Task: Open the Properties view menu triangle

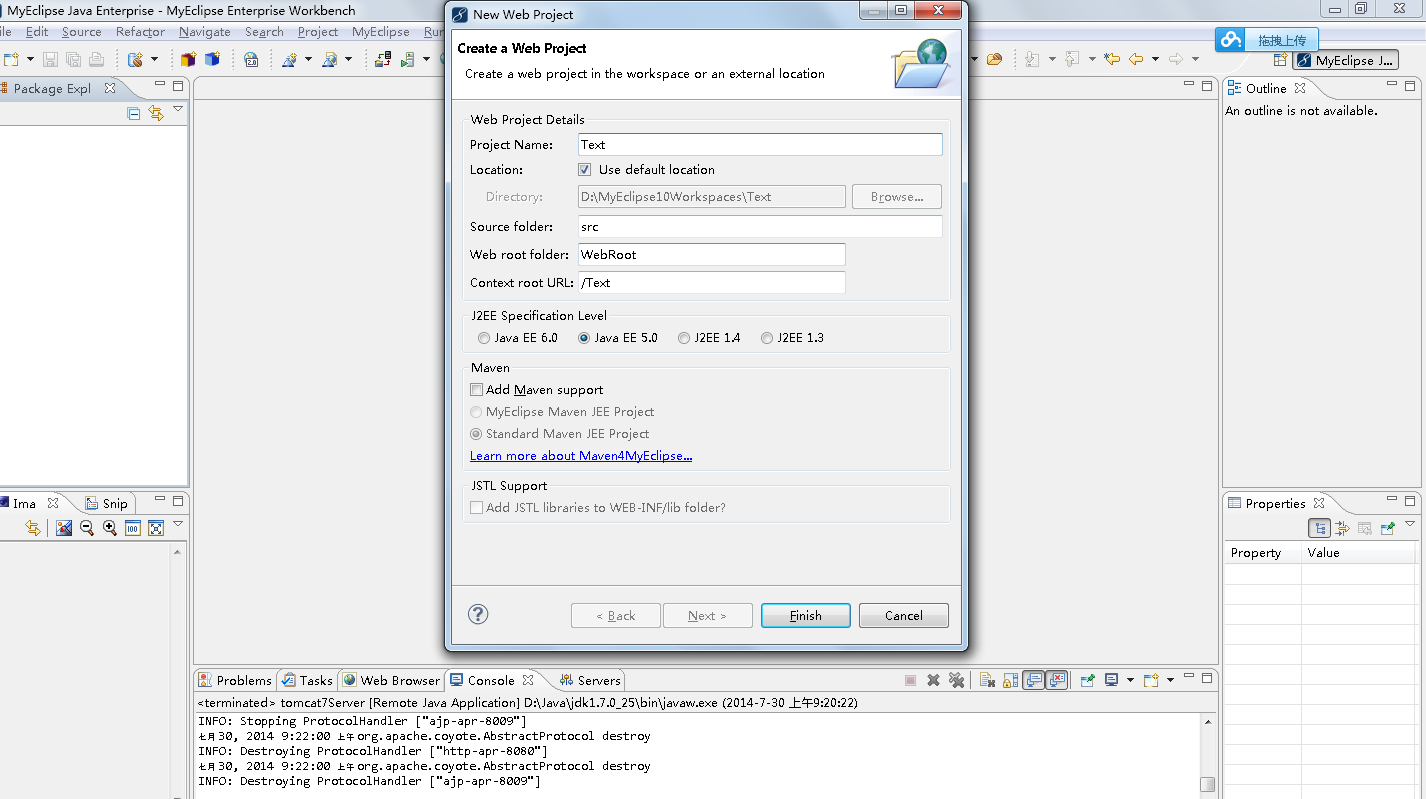Action: point(1410,524)
